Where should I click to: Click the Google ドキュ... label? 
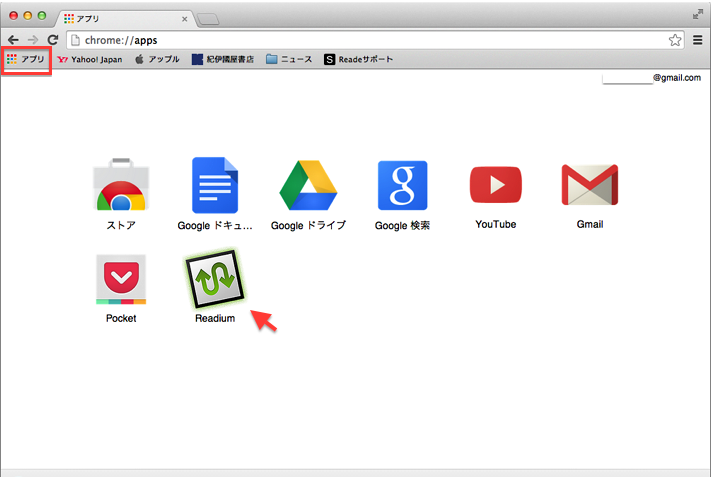click(215, 225)
